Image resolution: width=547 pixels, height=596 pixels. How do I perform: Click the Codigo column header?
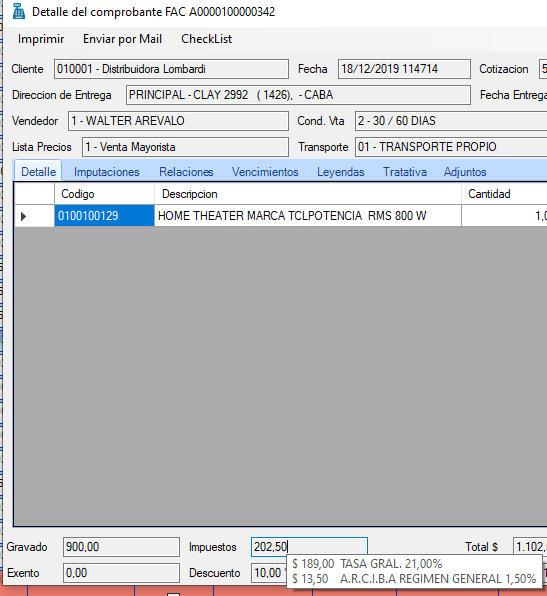104,194
